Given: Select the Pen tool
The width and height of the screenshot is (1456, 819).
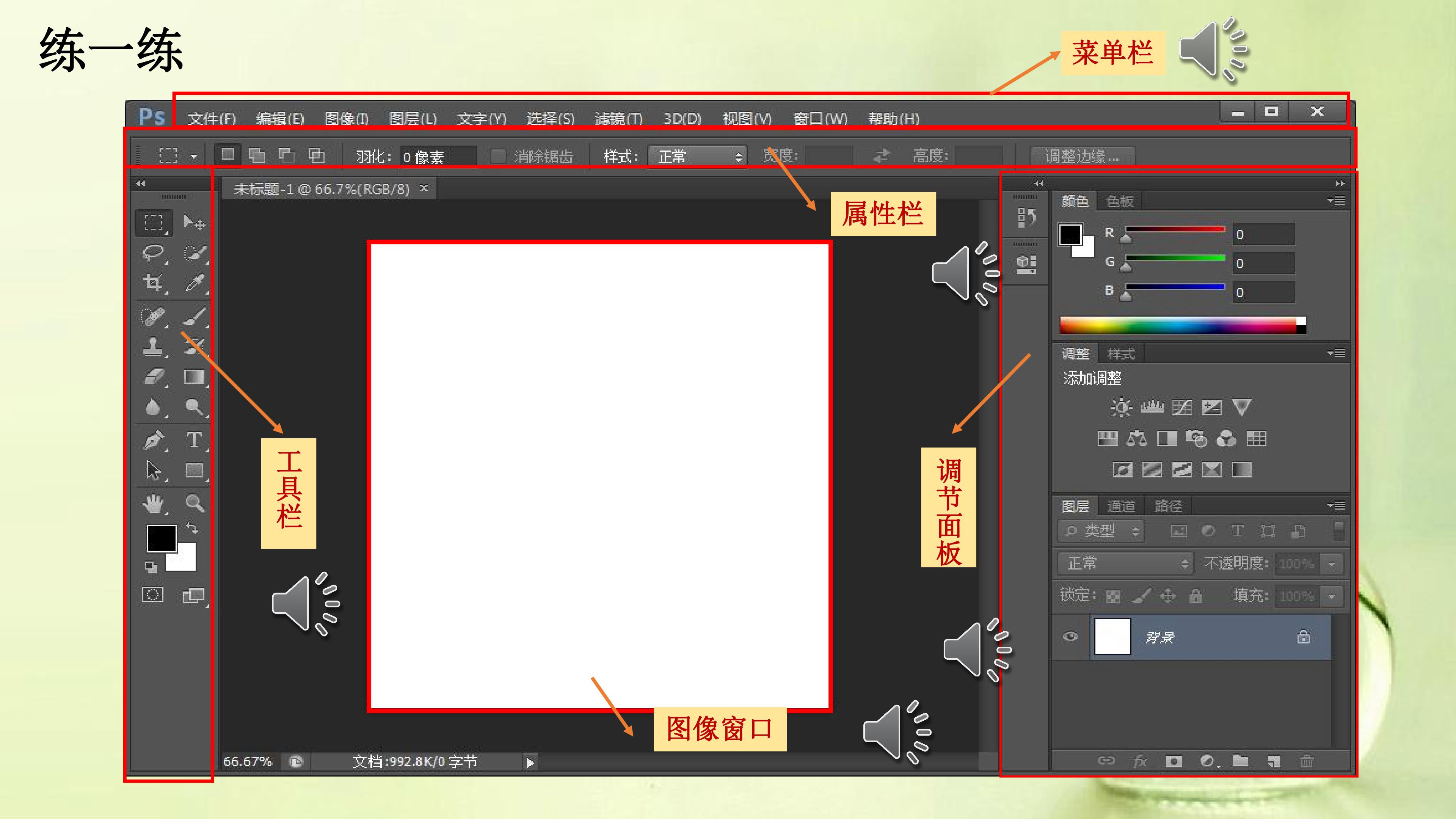Looking at the screenshot, I should point(153,440).
